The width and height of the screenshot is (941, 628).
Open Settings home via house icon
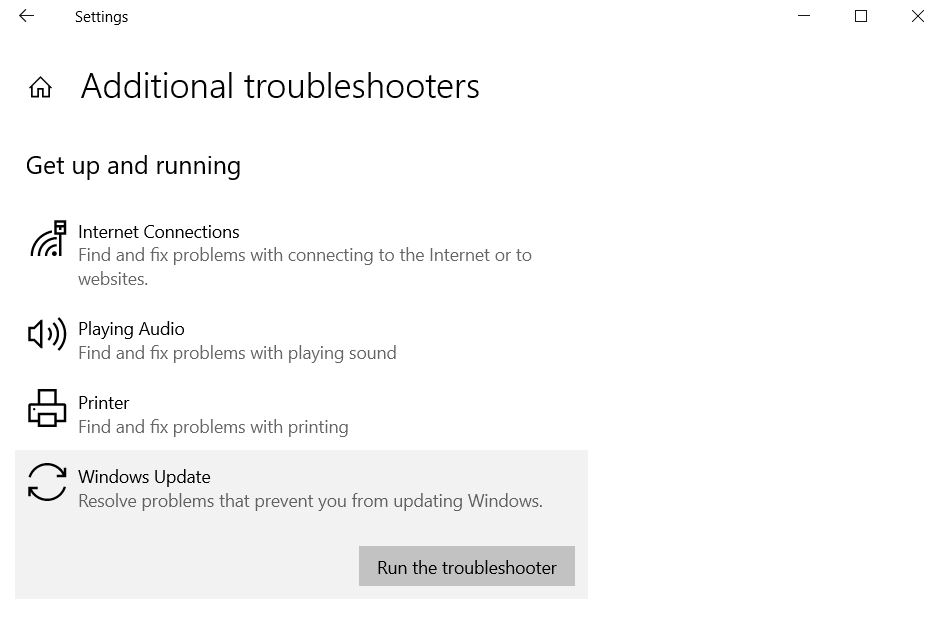pos(40,87)
